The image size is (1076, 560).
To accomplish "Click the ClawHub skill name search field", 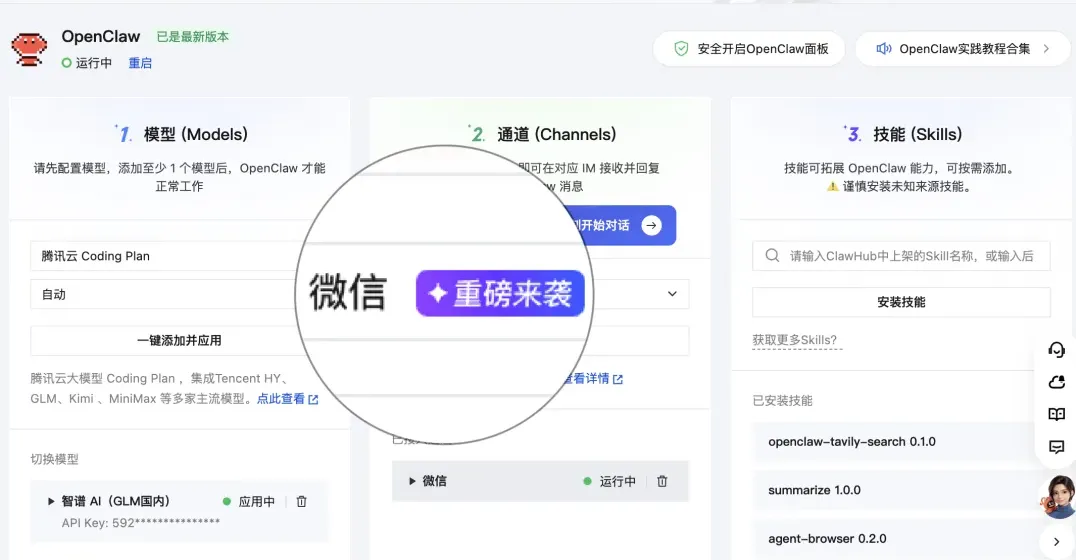I will pos(901,256).
